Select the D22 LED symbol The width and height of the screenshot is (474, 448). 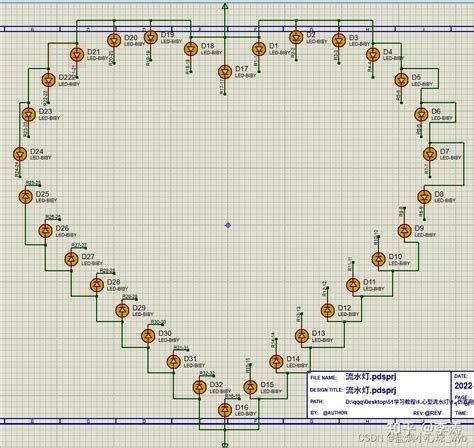[x=49, y=80]
